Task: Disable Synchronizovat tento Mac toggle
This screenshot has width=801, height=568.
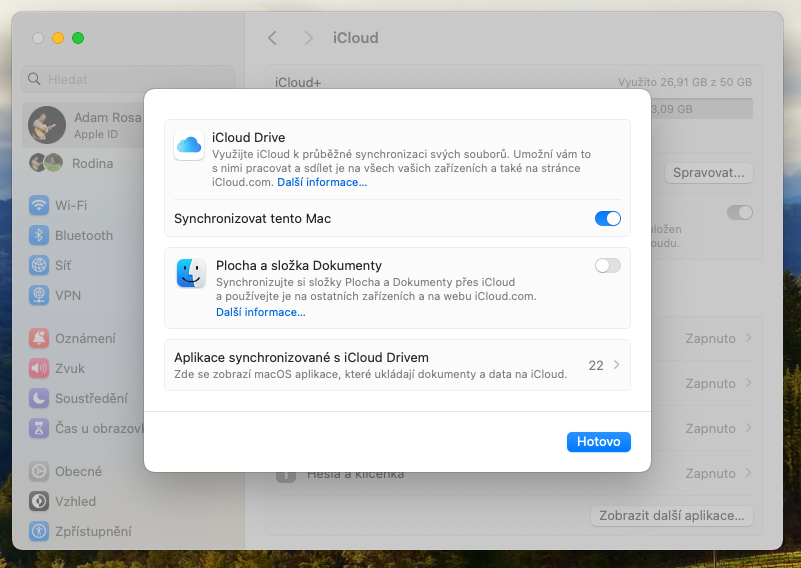Action: 607,218
